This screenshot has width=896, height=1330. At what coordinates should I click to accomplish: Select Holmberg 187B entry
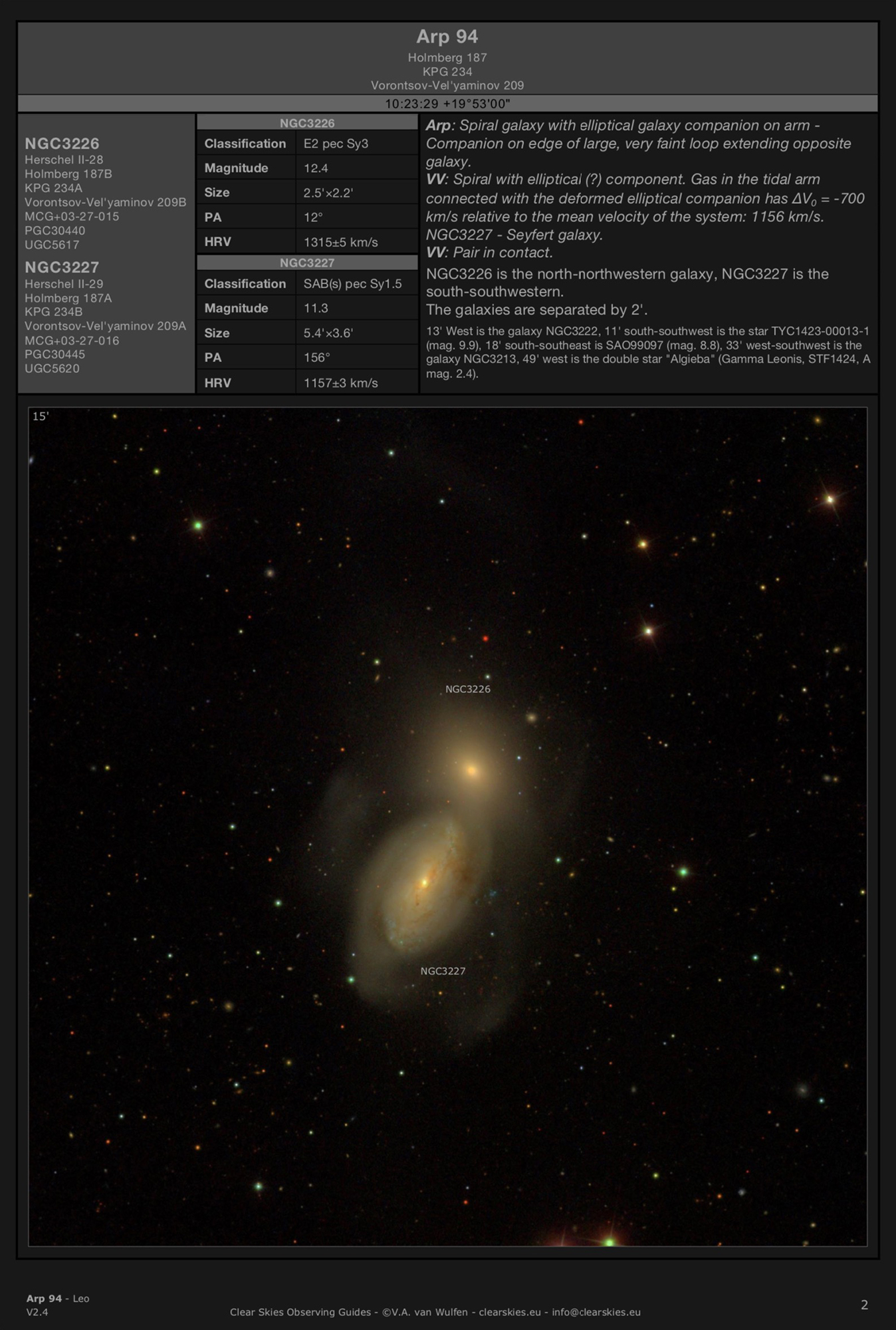68,174
